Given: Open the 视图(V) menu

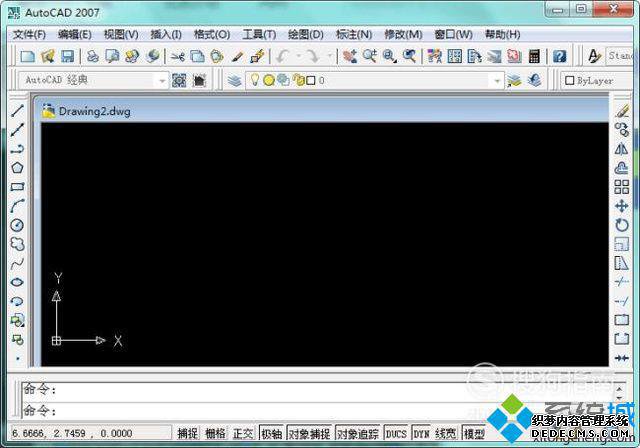Looking at the screenshot, I should [121, 35].
